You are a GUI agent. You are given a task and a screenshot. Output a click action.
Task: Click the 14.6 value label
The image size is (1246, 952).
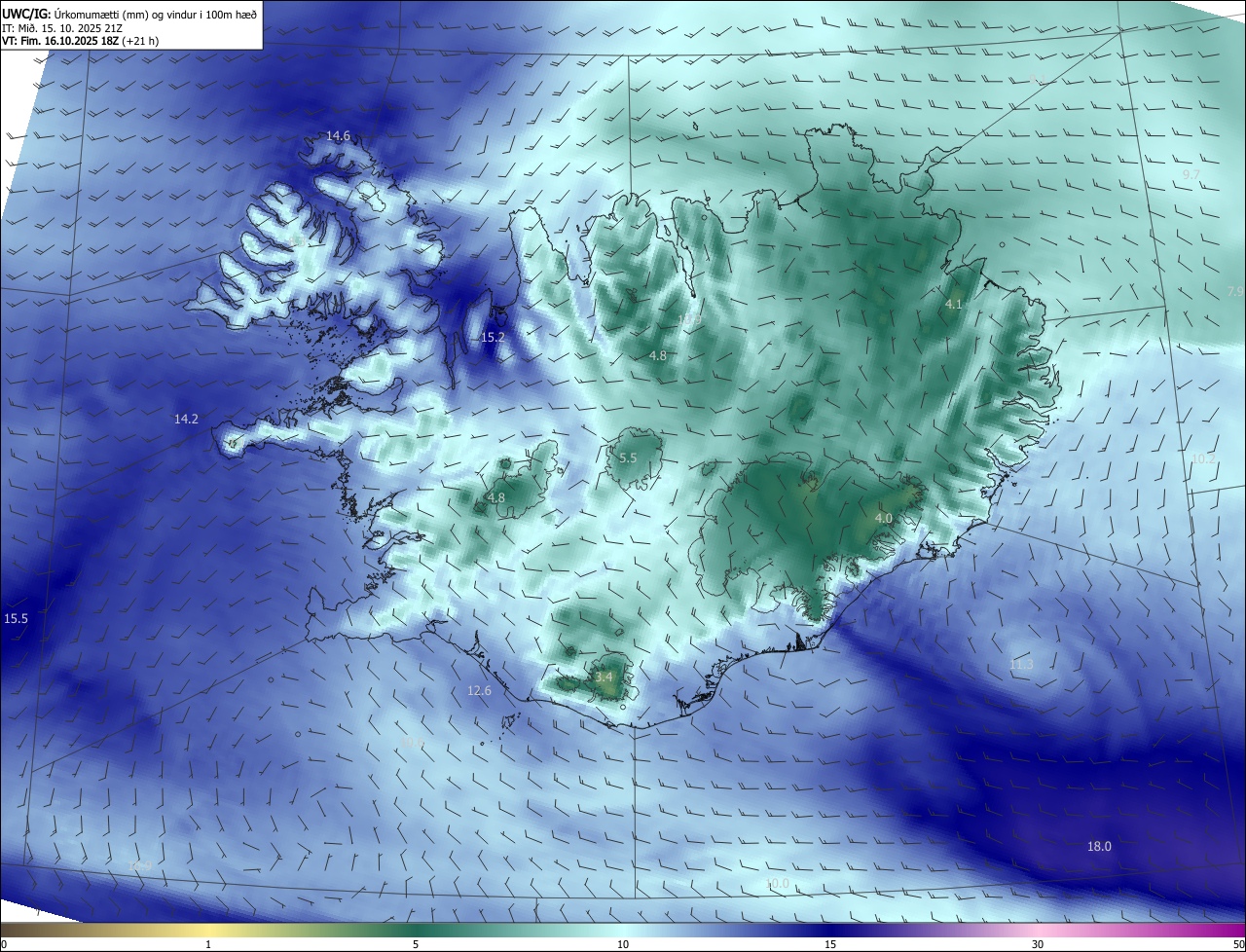[x=338, y=136]
